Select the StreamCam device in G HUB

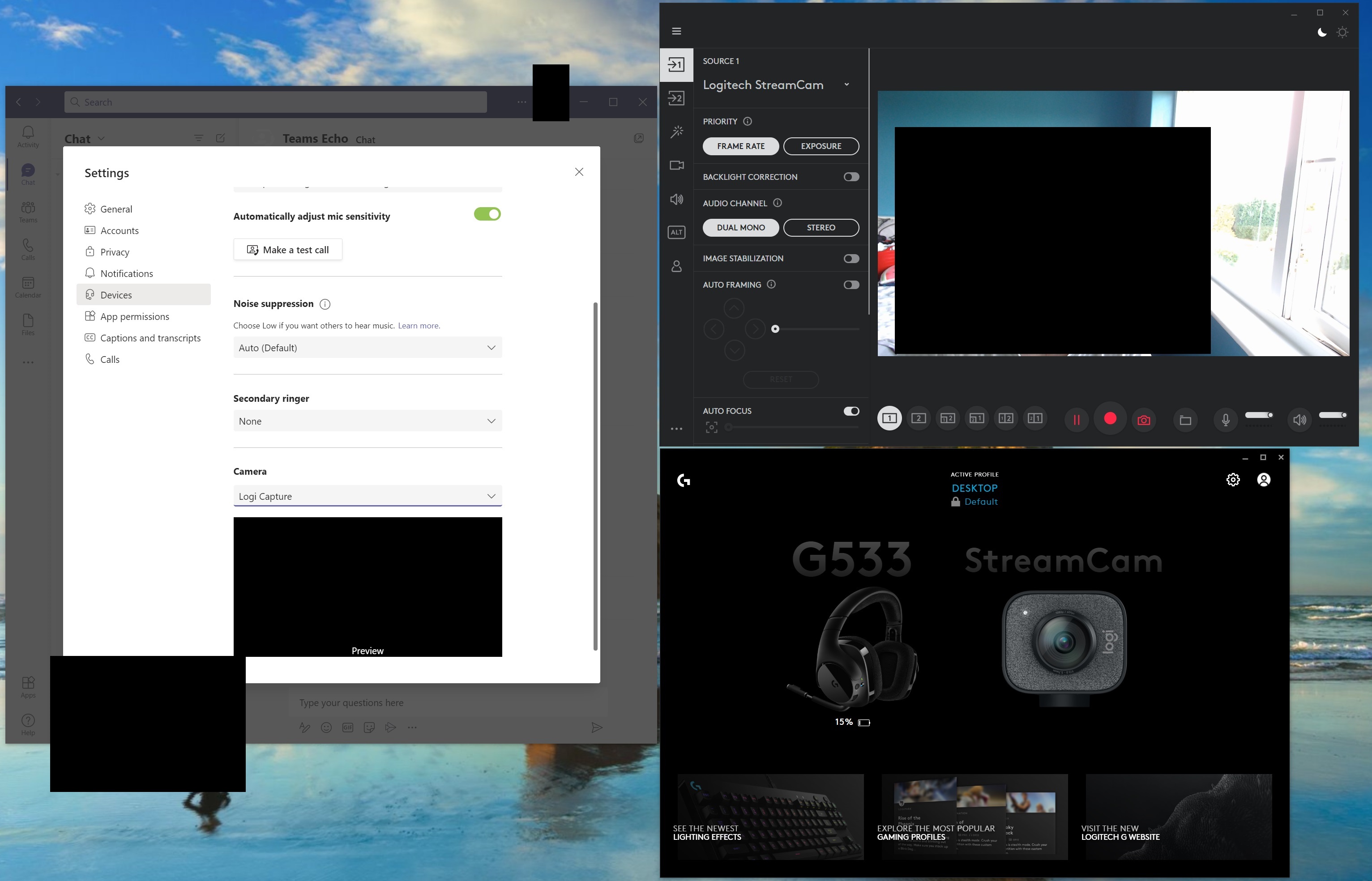tap(1064, 649)
